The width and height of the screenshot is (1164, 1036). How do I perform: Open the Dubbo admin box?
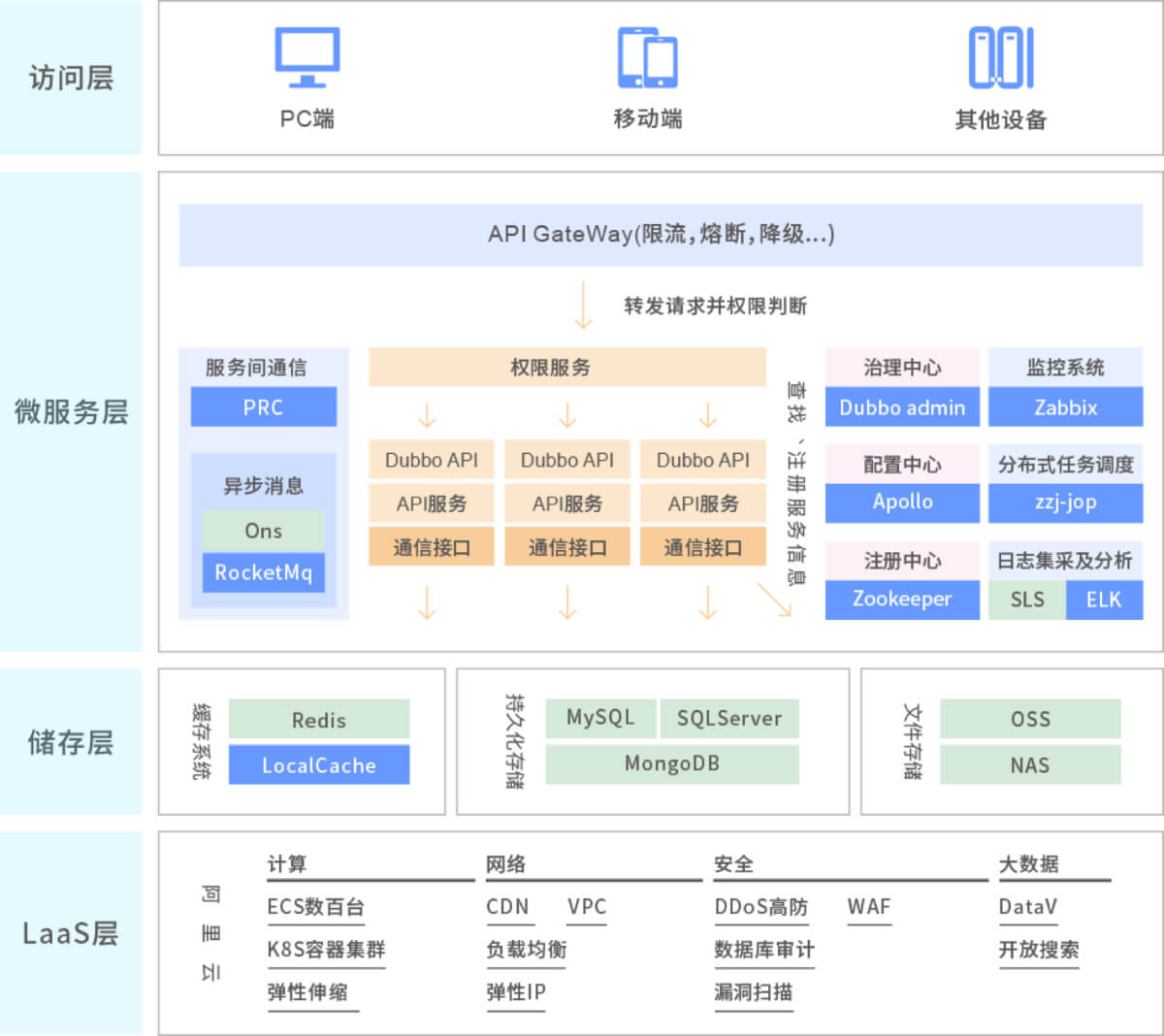(x=902, y=407)
